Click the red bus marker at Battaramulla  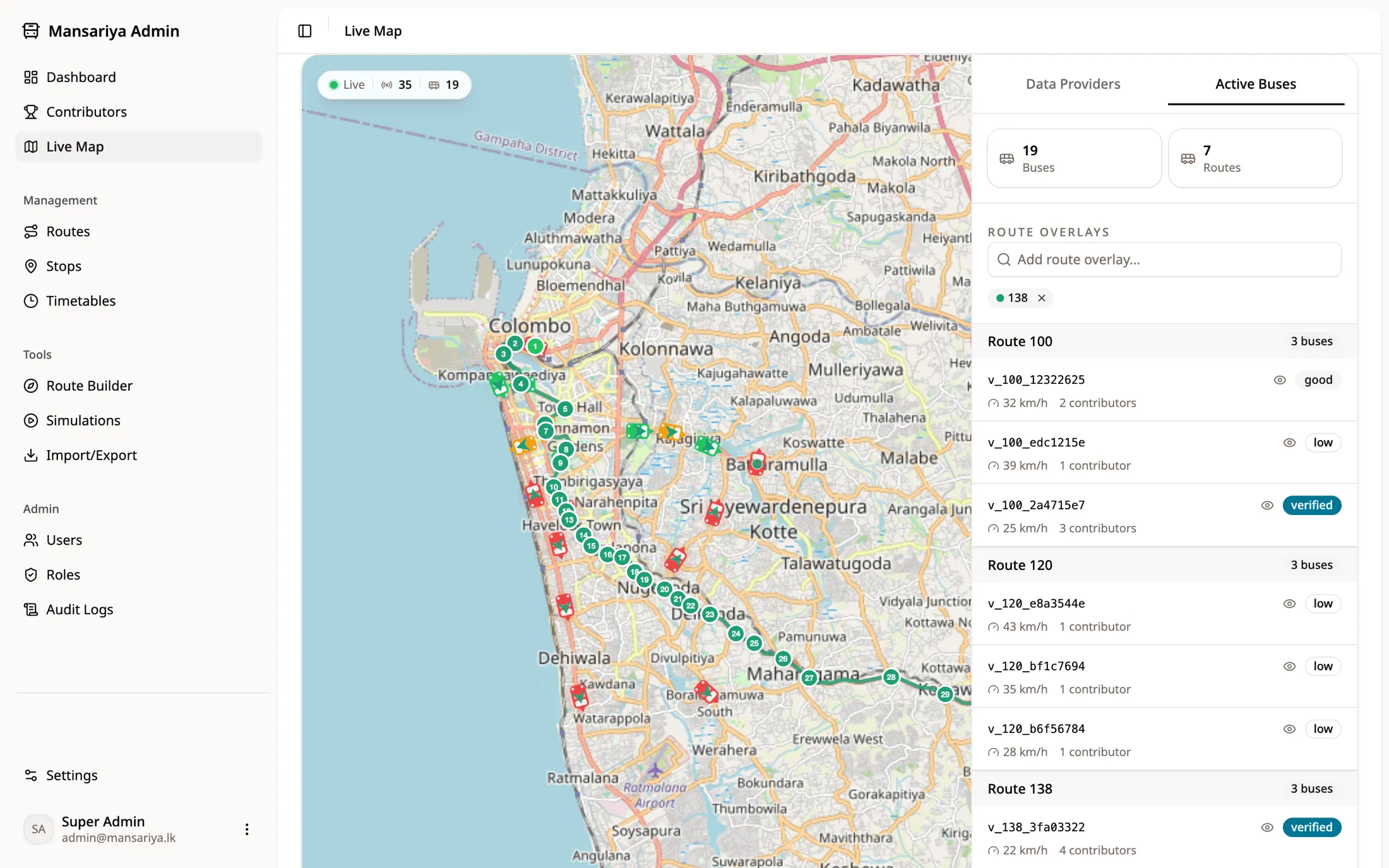pyautogui.click(x=757, y=463)
